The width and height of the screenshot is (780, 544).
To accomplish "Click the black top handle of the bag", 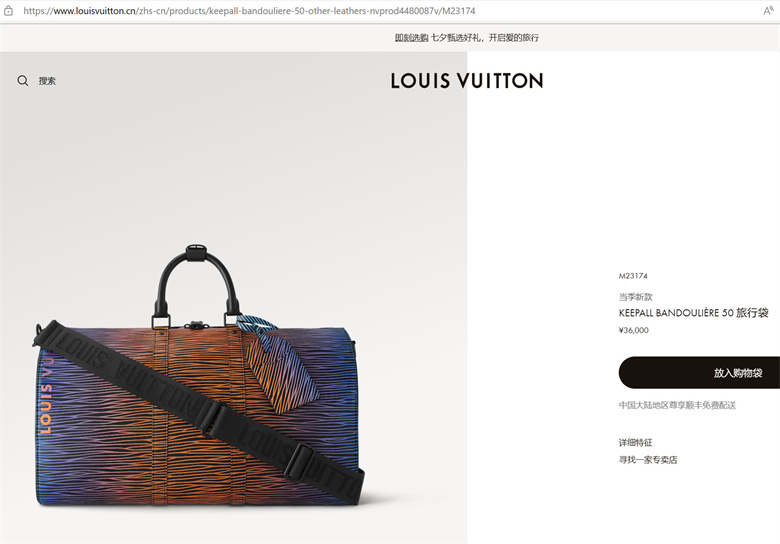I will tap(197, 283).
